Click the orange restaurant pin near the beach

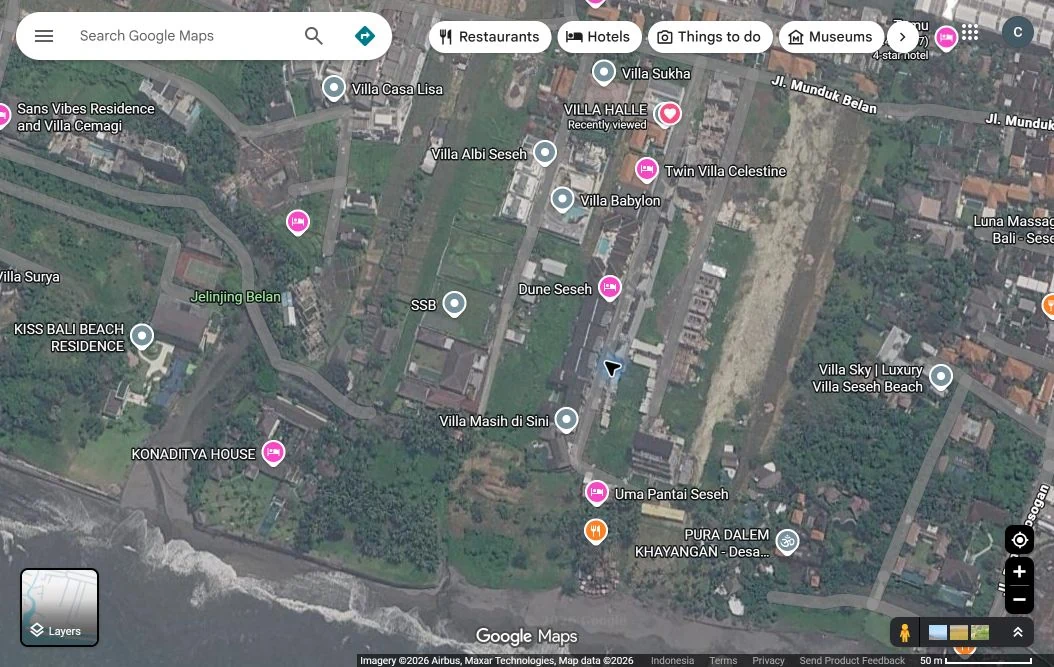pyautogui.click(x=596, y=532)
